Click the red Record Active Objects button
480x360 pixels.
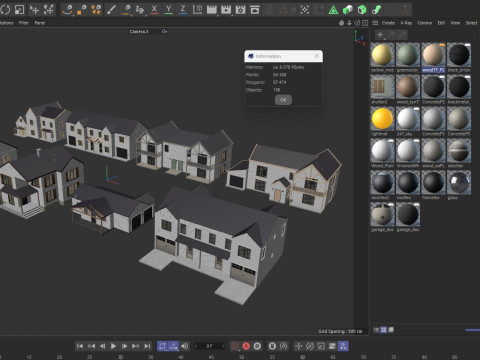pos(235,346)
